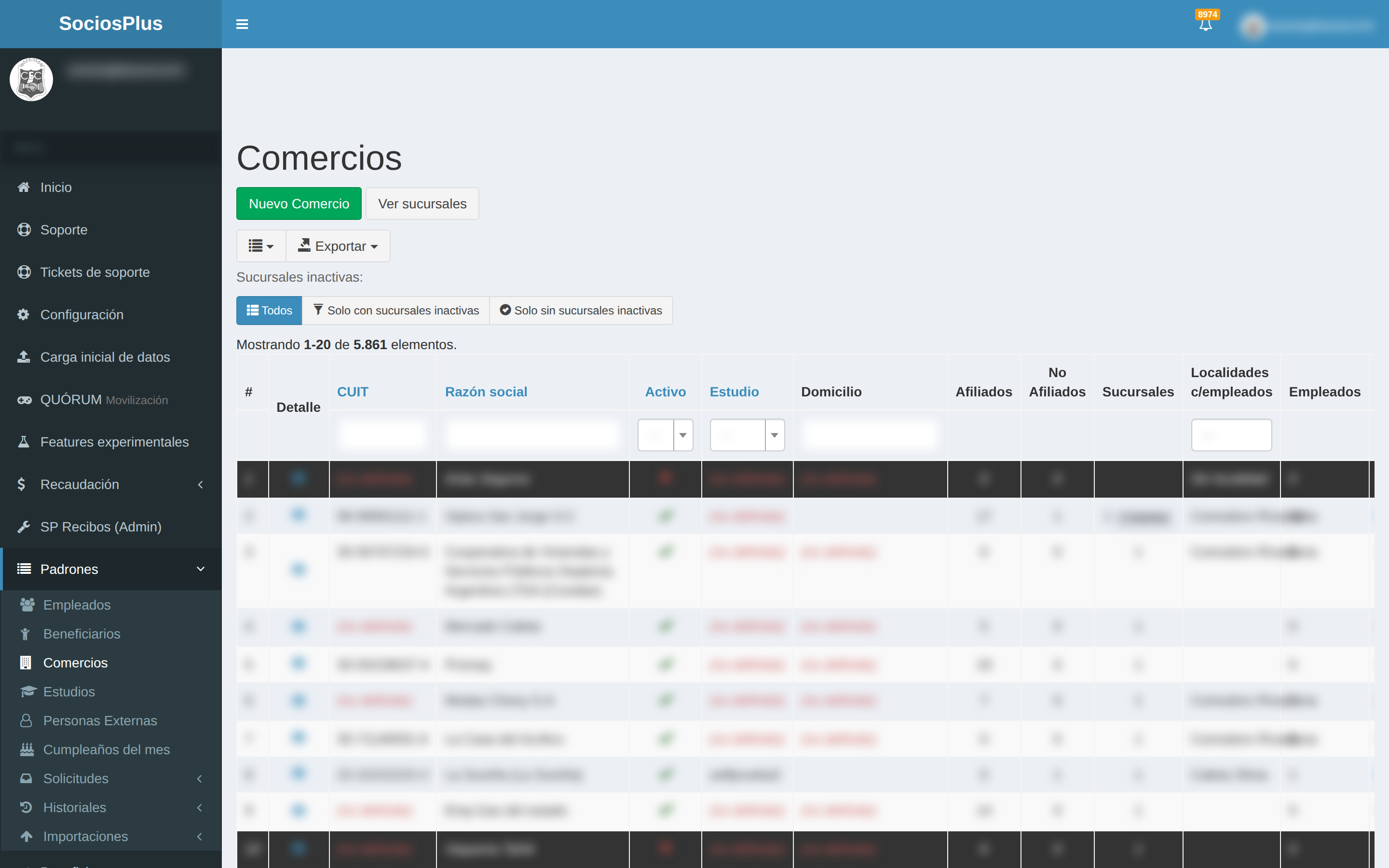Click the Ver sucursales button
This screenshot has width=1389, height=868.
click(422, 204)
